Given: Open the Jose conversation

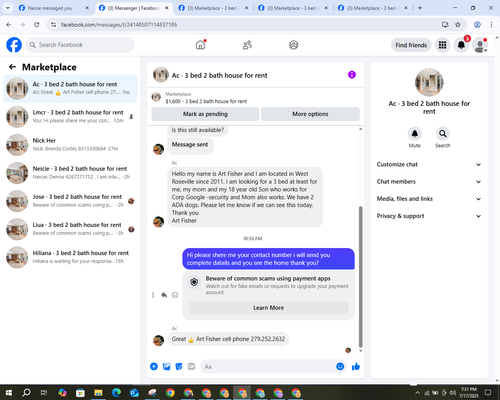Looking at the screenshot, I should click(x=70, y=201).
